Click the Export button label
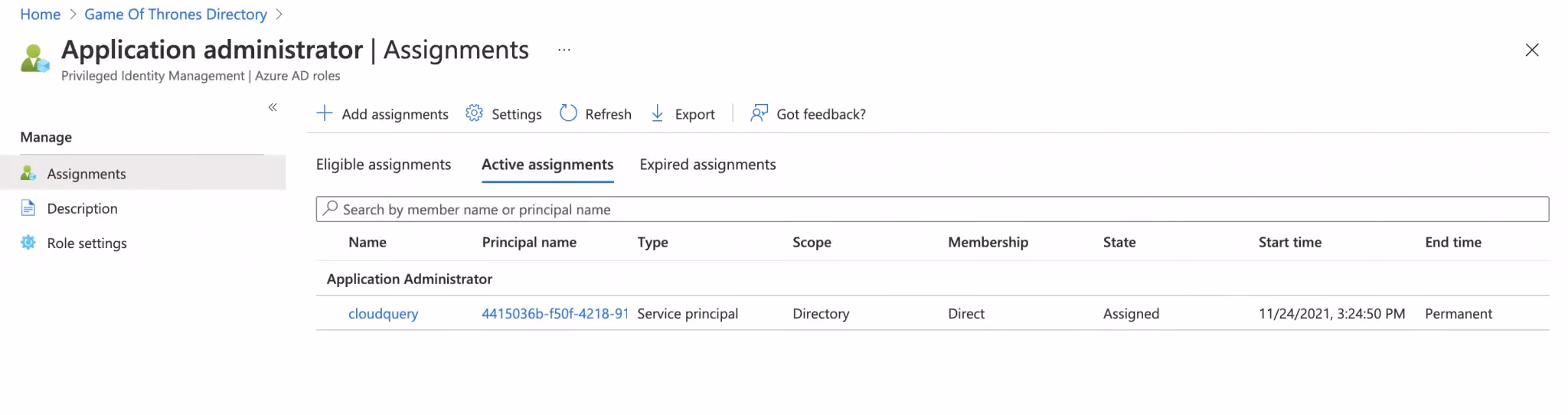 coord(694,114)
